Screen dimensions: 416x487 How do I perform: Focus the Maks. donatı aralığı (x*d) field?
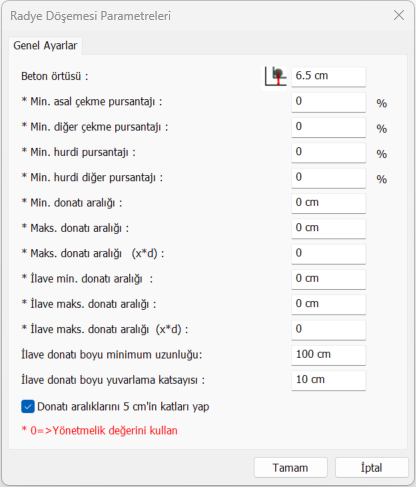(x=329, y=254)
